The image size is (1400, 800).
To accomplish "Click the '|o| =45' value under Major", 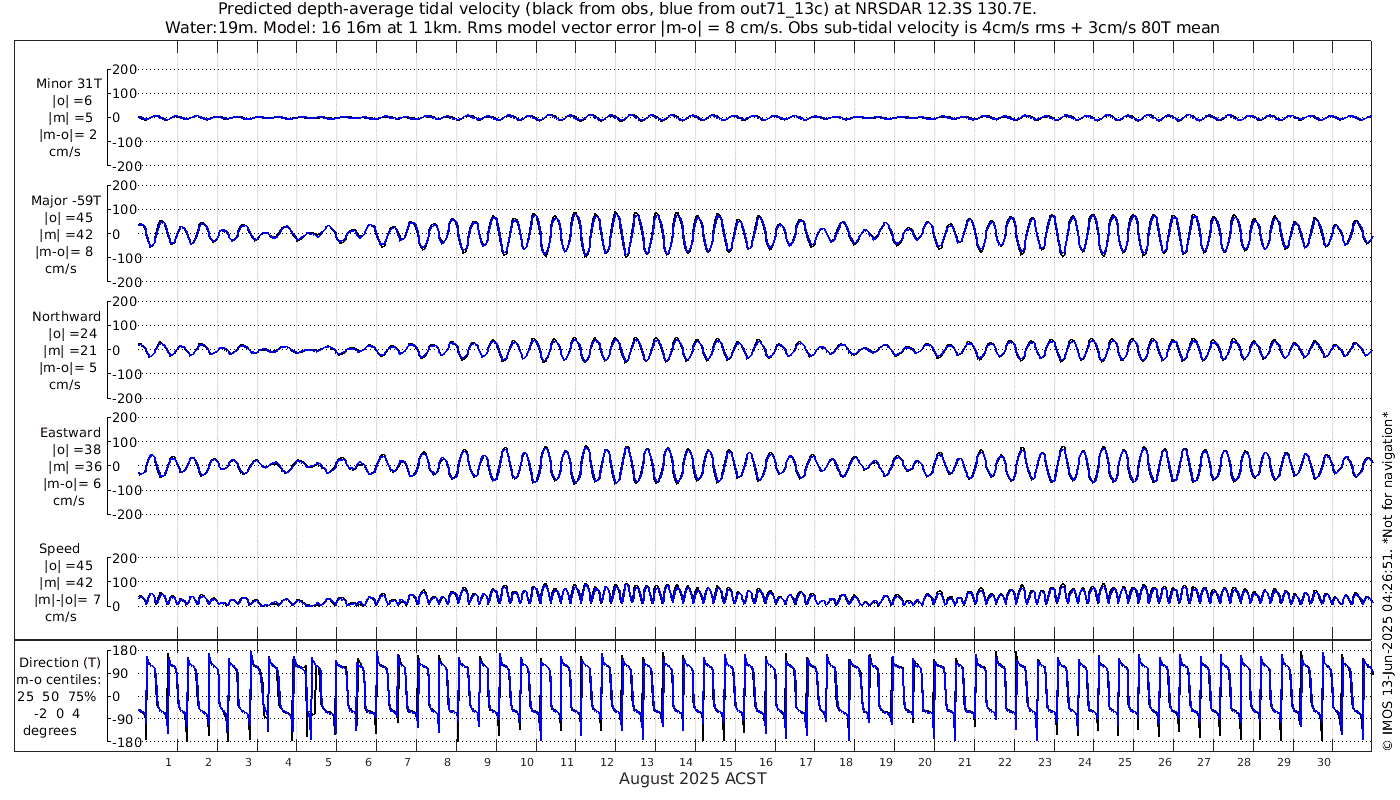I will click(68, 218).
